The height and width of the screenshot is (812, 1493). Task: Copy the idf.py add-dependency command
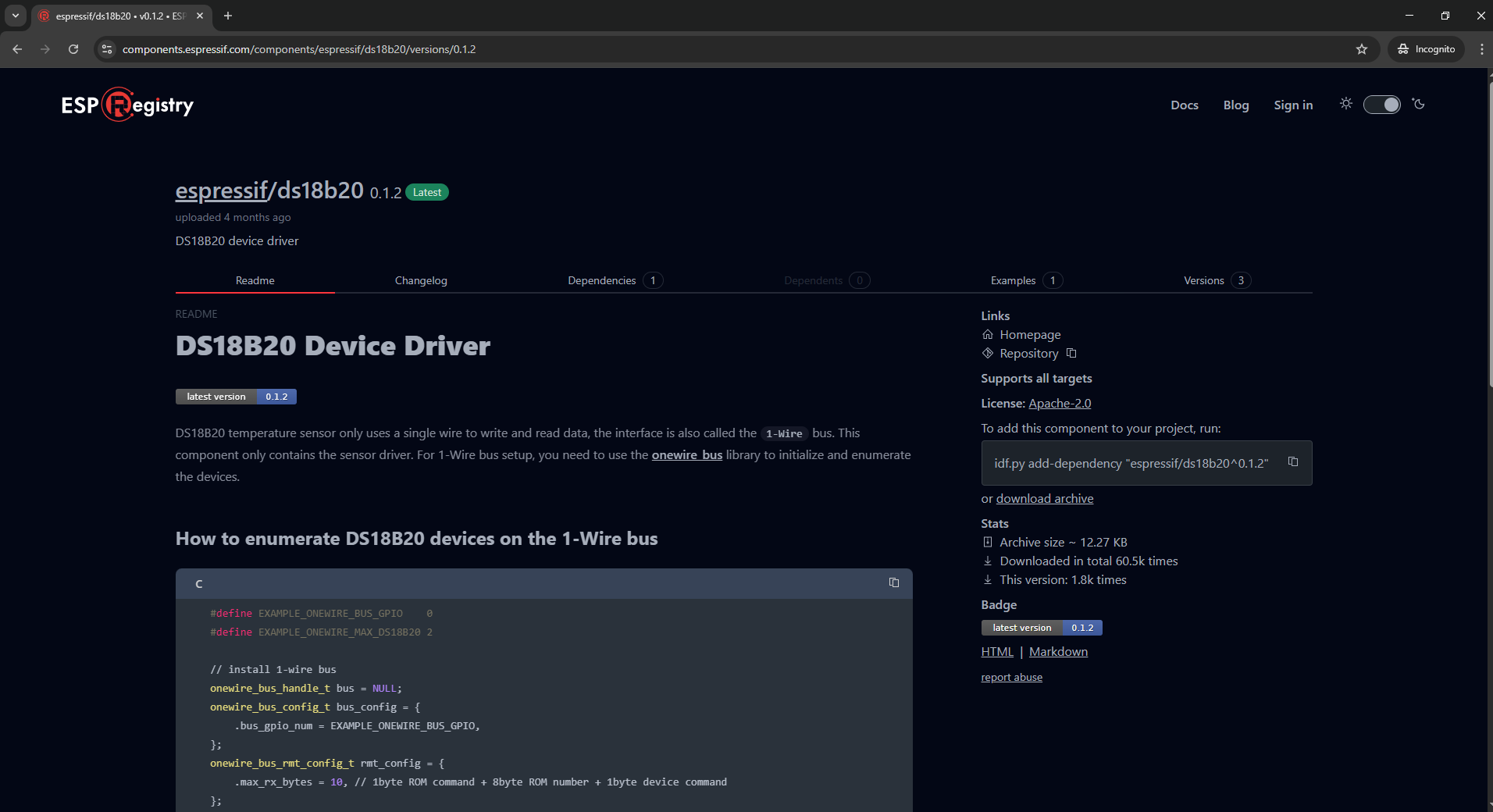coord(1293,461)
